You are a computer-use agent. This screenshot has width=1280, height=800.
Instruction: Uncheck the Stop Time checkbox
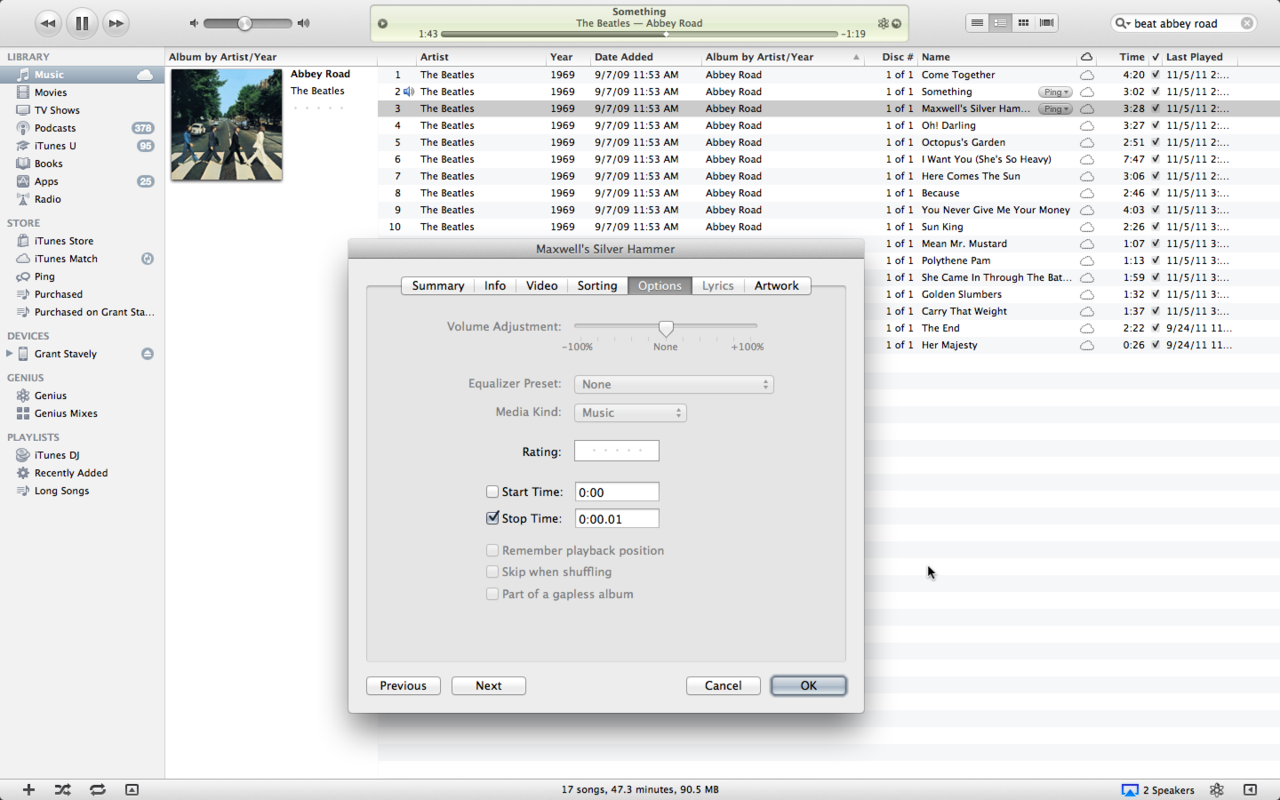(492, 518)
